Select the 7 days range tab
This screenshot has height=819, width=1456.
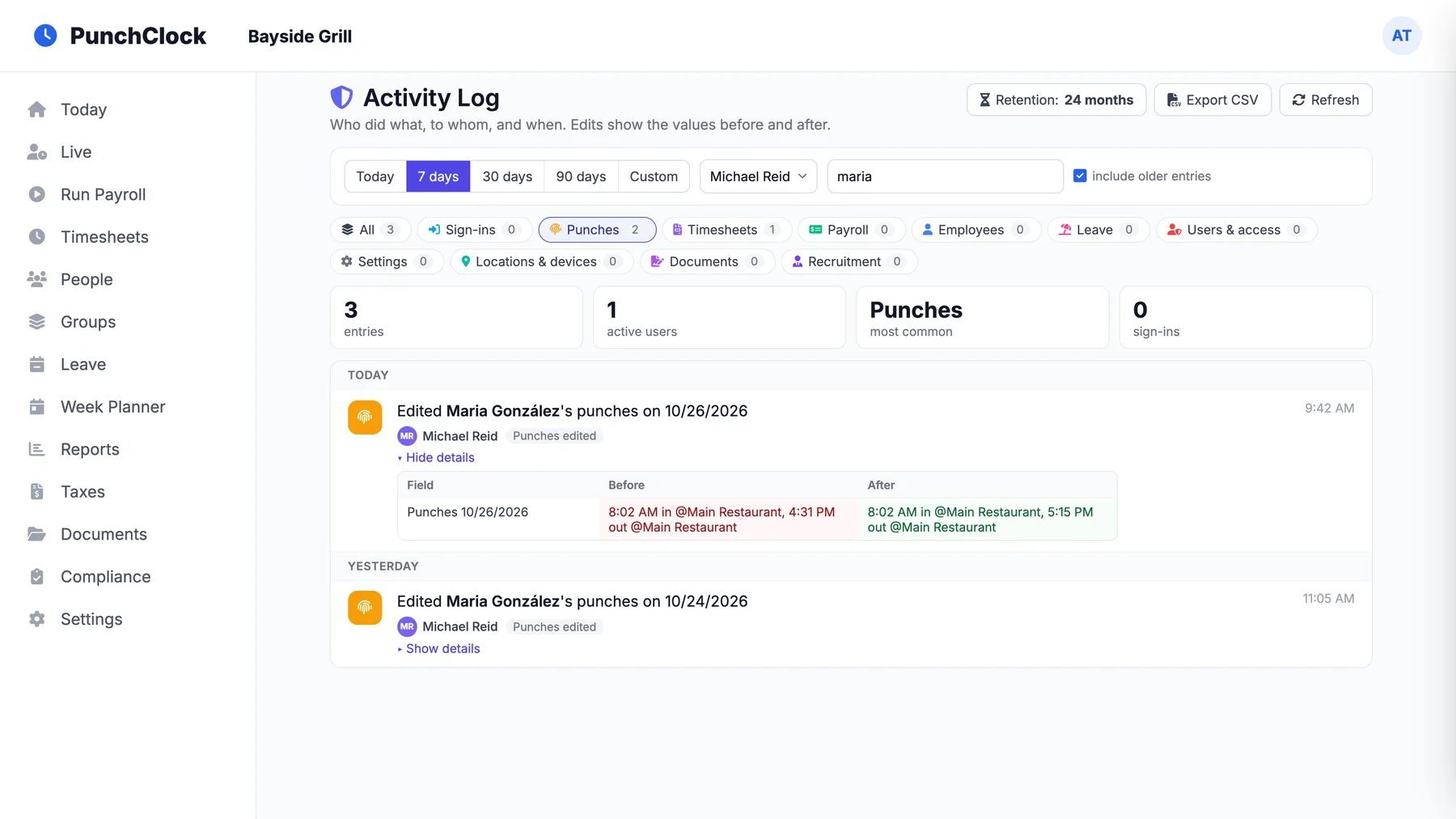[x=438, y=176]
